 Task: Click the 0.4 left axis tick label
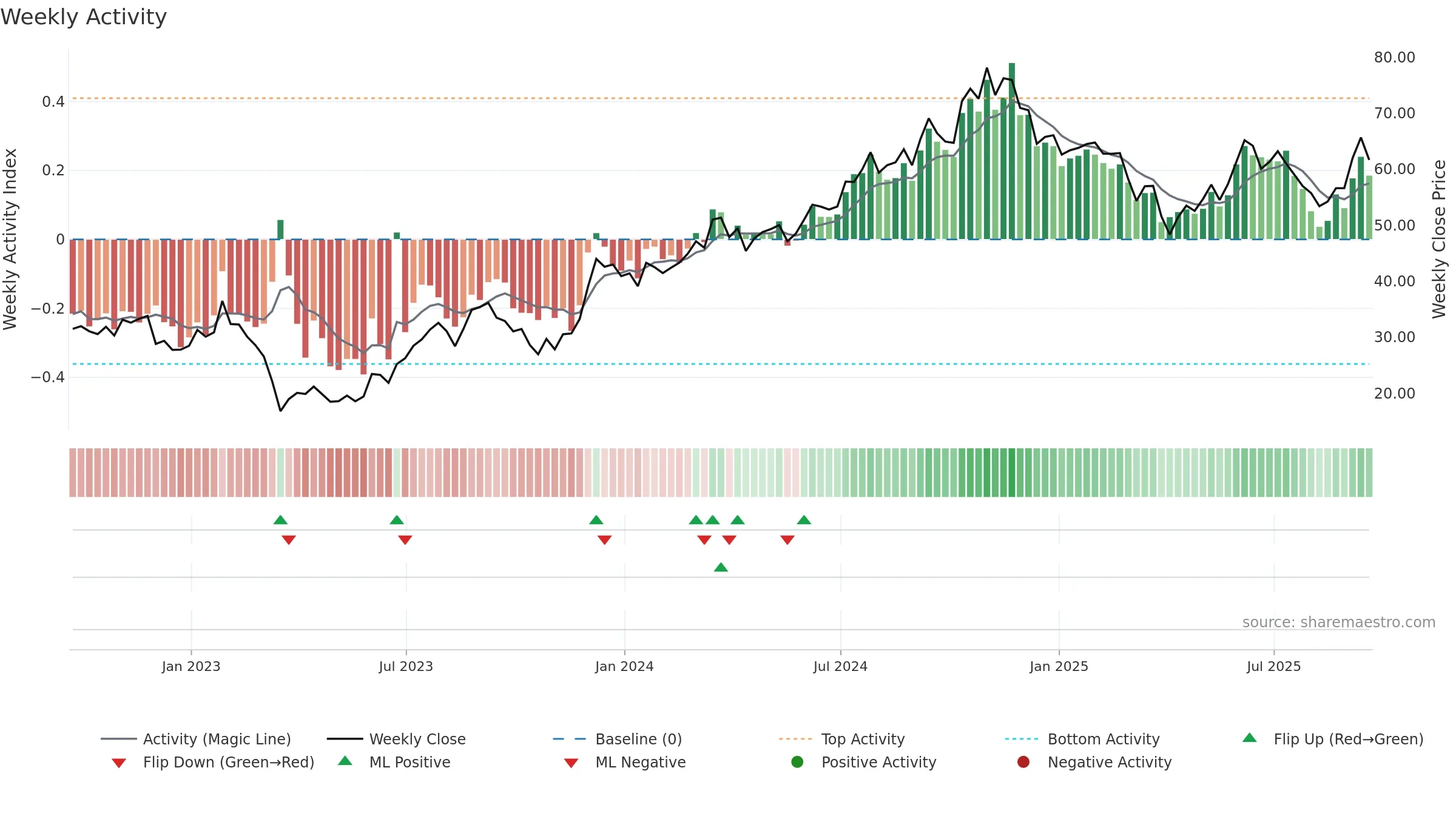(53, 102)
